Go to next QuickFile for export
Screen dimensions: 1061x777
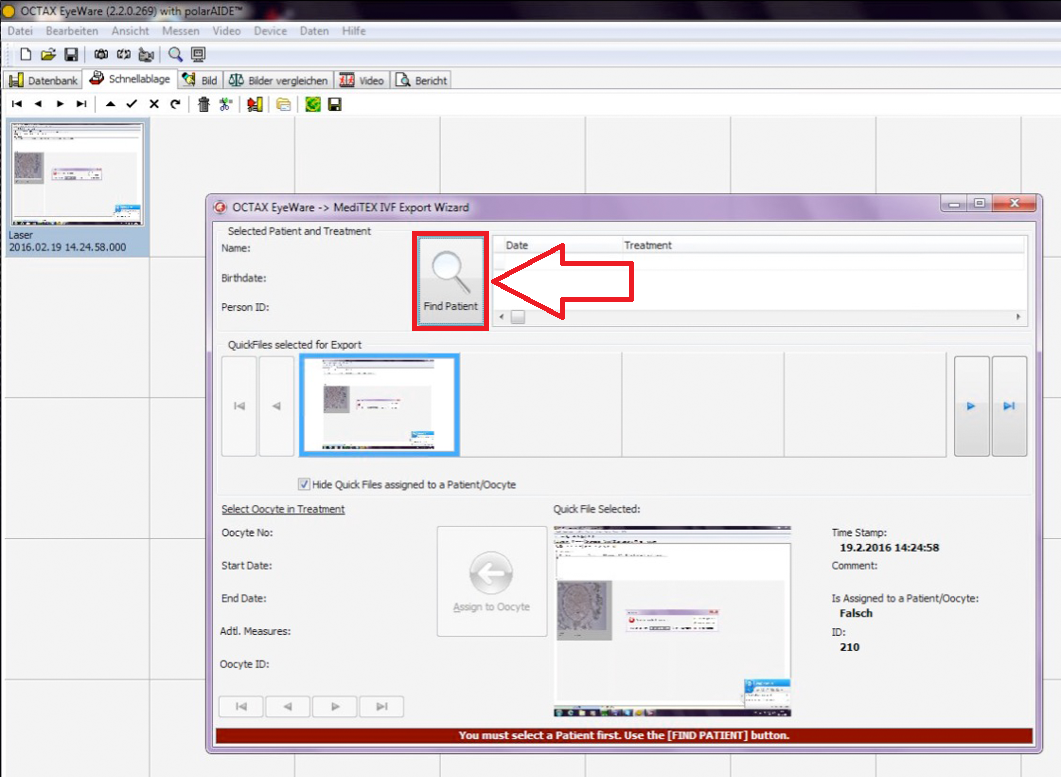[972, 406]
